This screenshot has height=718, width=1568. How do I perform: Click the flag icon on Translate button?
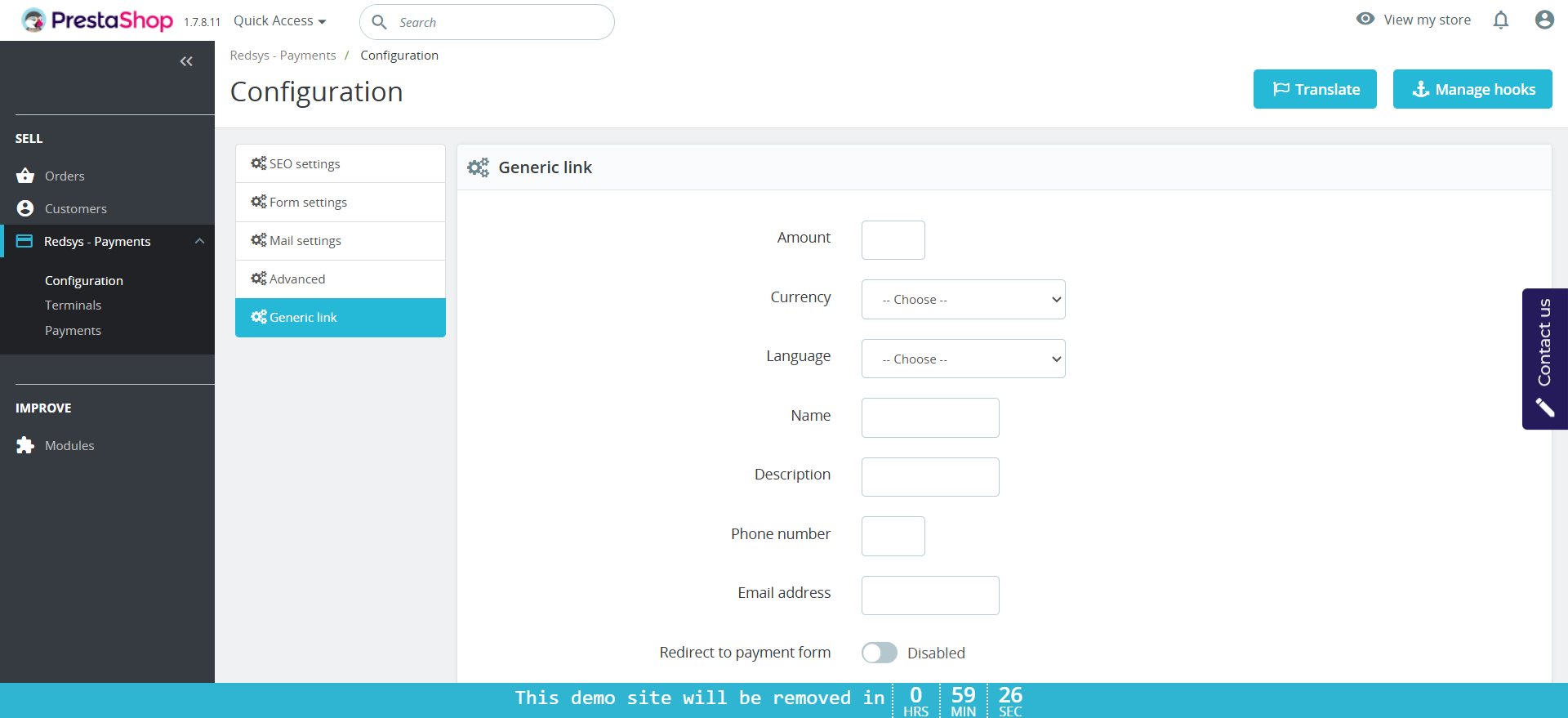1281,89
